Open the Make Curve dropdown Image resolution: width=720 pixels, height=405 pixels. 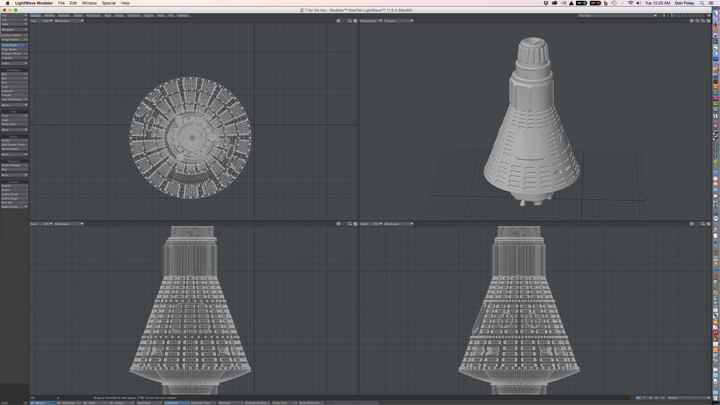click(14, 207)
